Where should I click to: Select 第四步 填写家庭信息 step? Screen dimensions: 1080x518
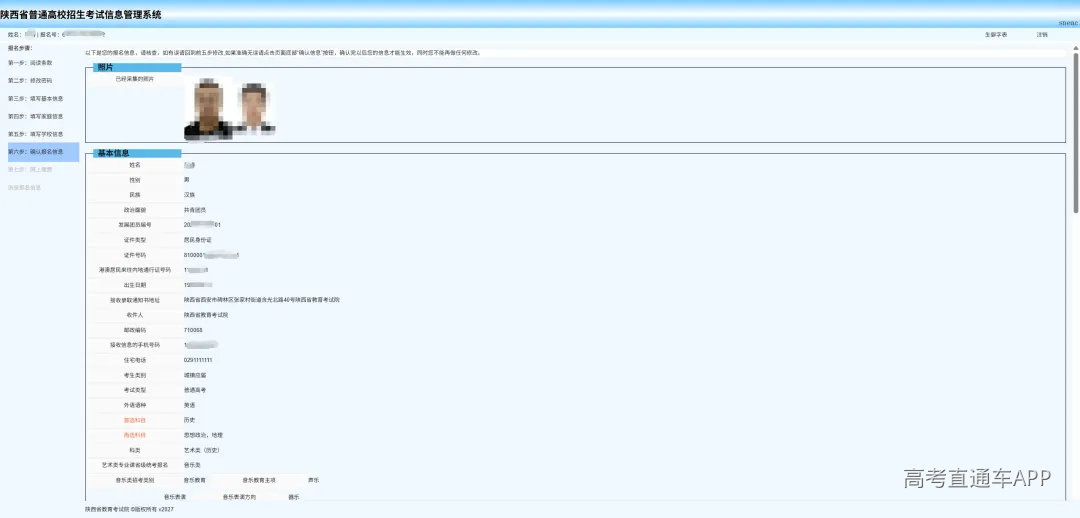click(36, 116)
